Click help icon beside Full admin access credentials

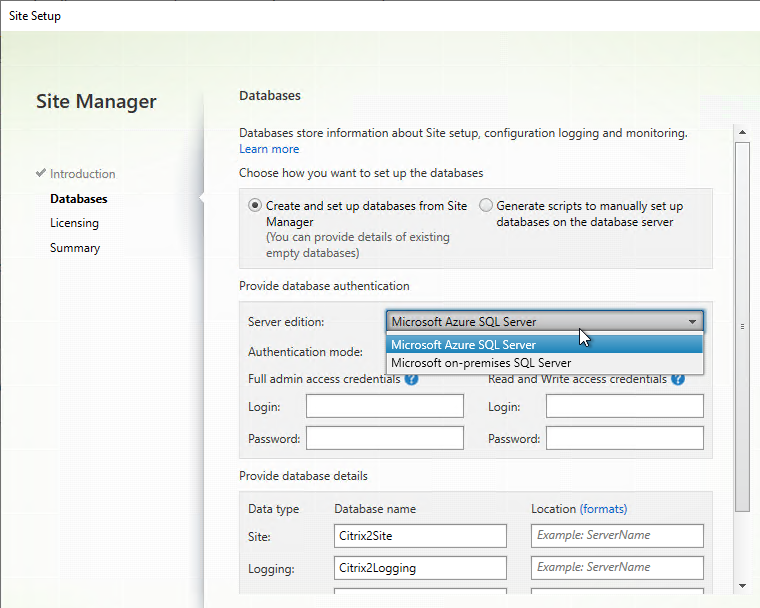point(411,379)
